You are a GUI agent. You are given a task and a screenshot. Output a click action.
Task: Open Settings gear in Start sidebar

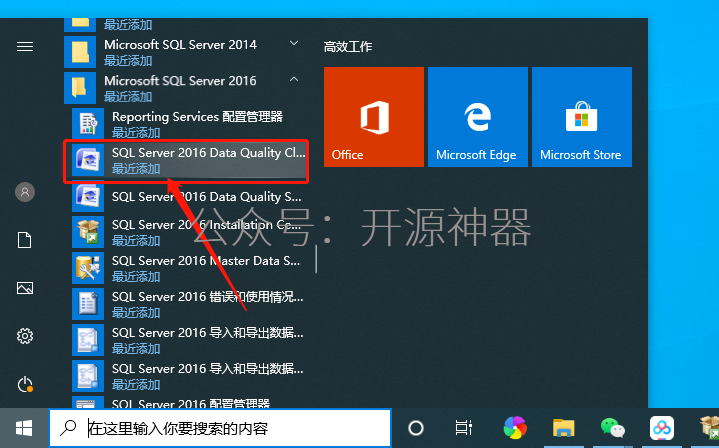point(25,336)
